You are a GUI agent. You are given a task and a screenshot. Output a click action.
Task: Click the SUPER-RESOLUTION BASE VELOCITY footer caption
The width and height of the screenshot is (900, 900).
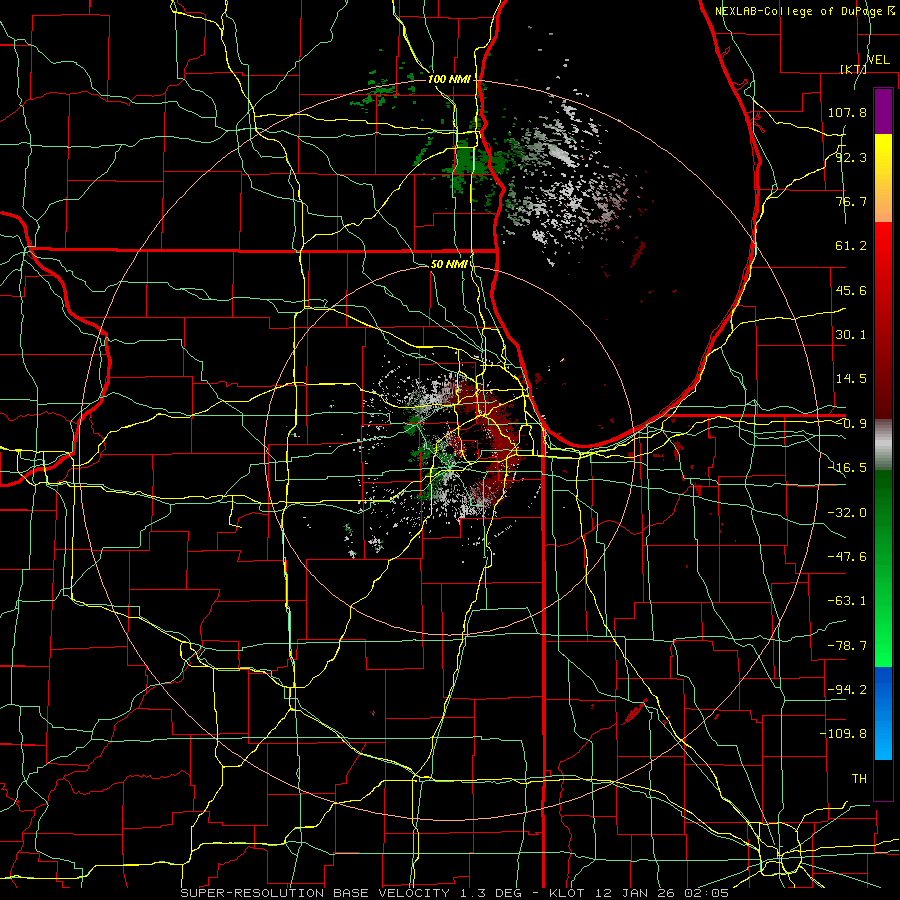455,893
